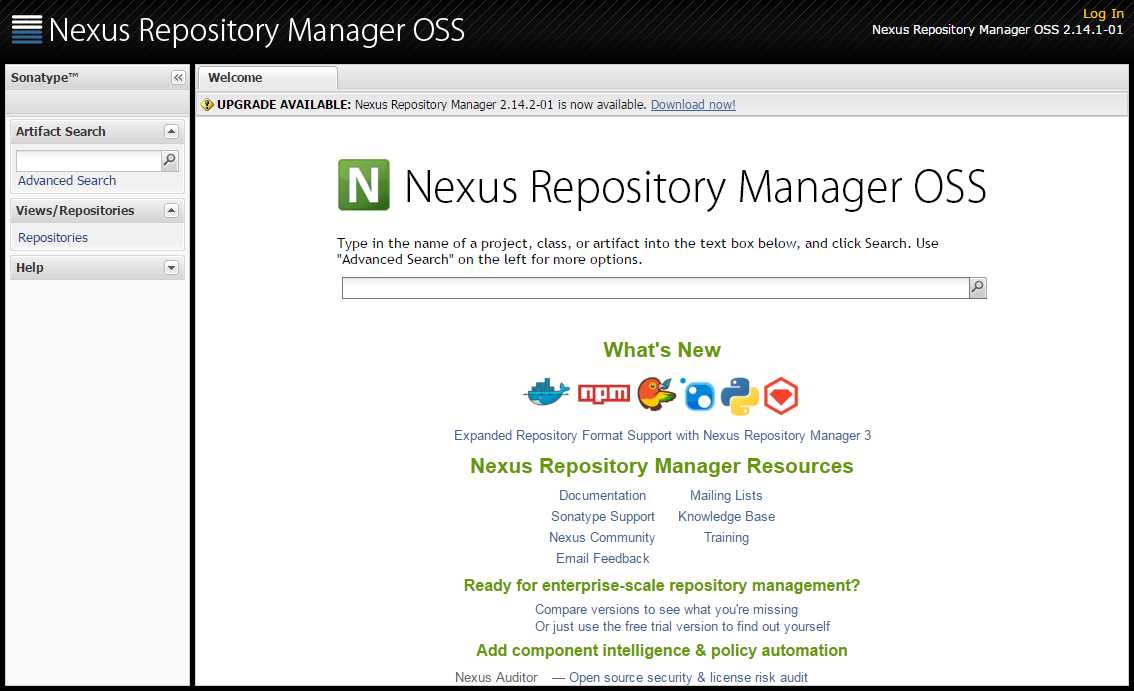
Task: Click the Artifact Search magnifier icon
Action: 169,160
